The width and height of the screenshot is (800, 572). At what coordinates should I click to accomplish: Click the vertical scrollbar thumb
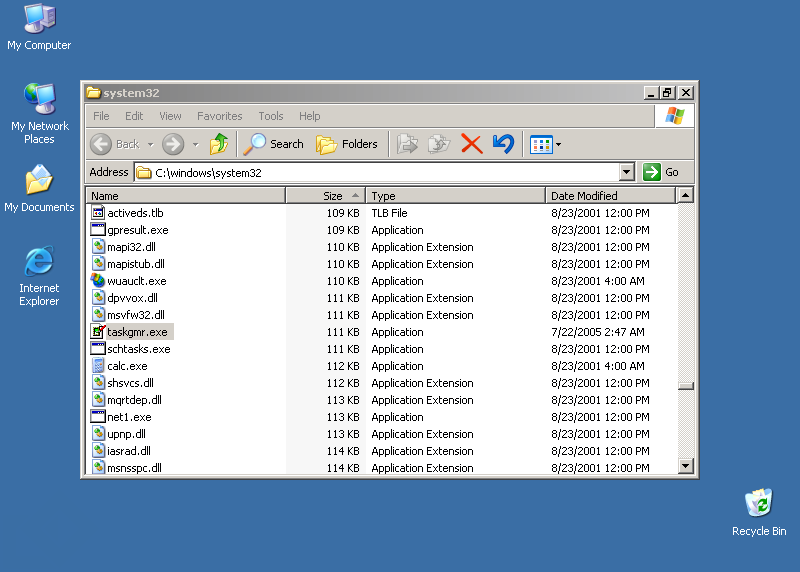tap(685, 386)
